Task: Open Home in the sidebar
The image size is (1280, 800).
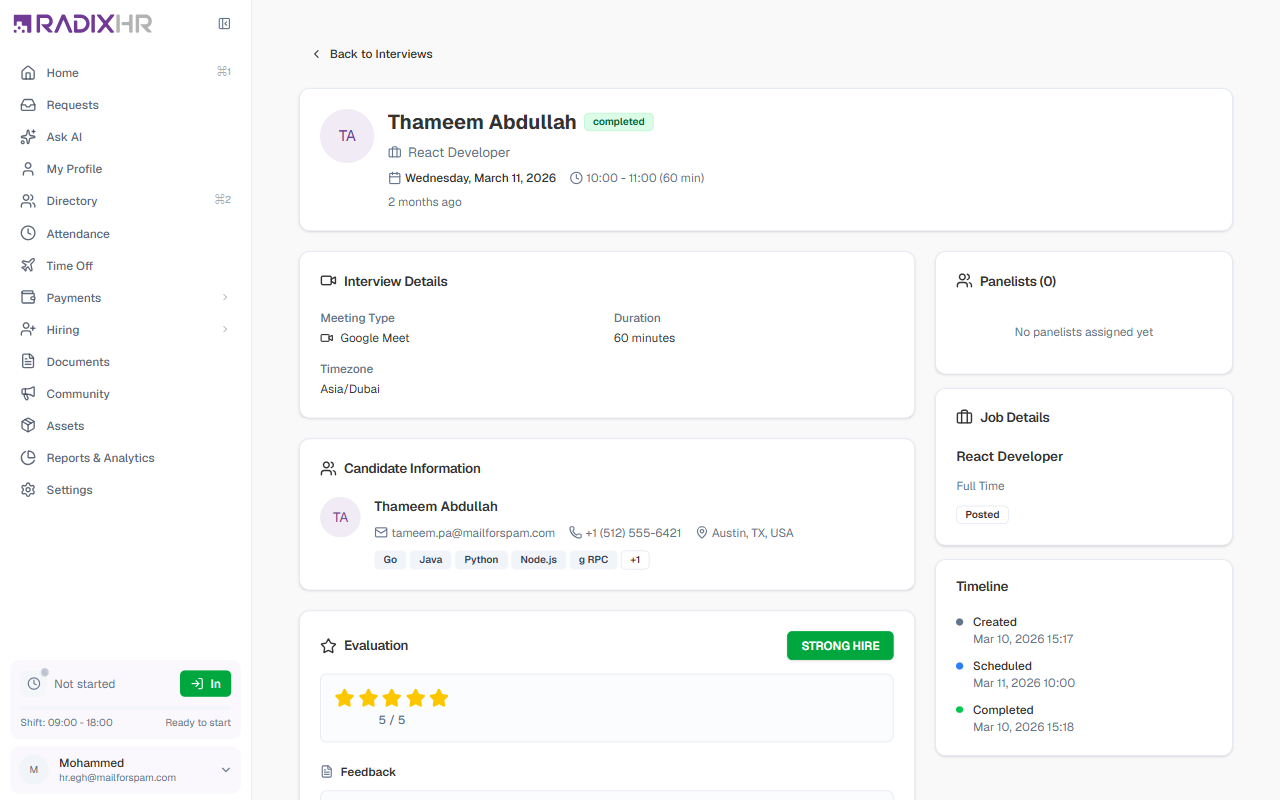Action: point(125,73)
